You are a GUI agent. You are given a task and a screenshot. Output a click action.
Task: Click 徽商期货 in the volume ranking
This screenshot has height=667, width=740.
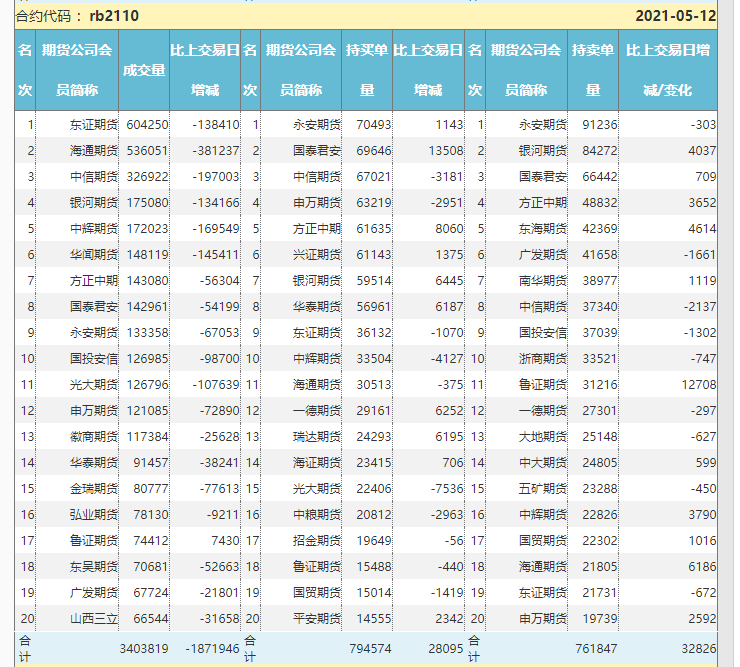pyautogui.click(x=93, y=436)
